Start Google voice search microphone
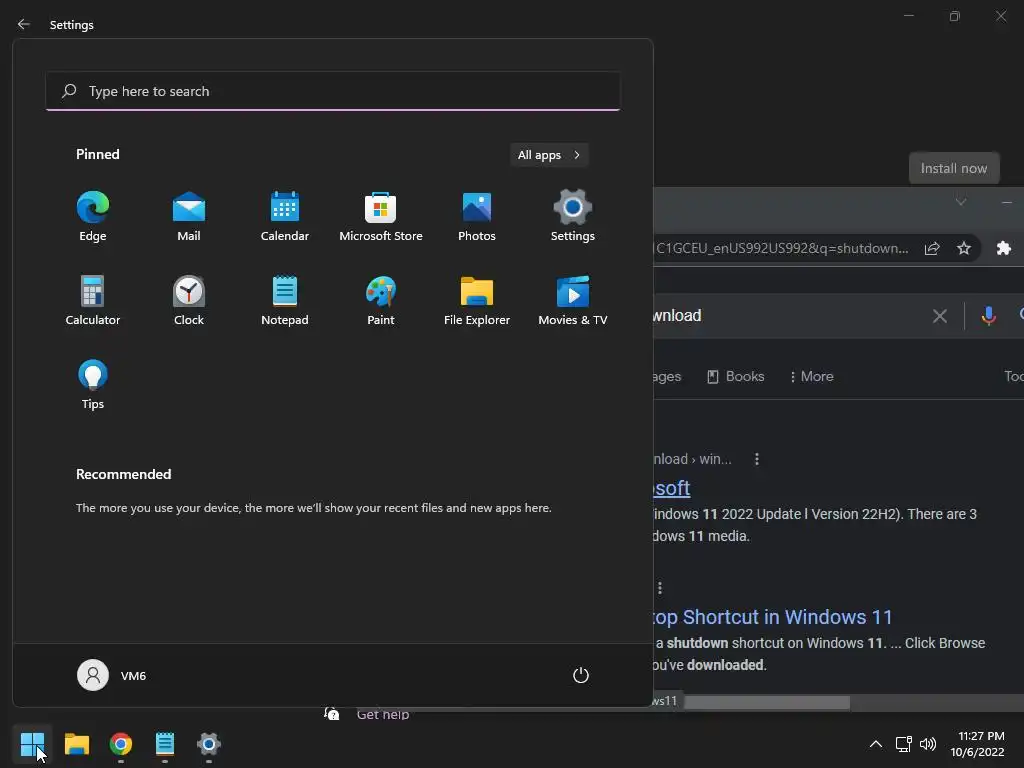Image resolution: width=1024 pixels, height=768 pixels. coord(989,316)
